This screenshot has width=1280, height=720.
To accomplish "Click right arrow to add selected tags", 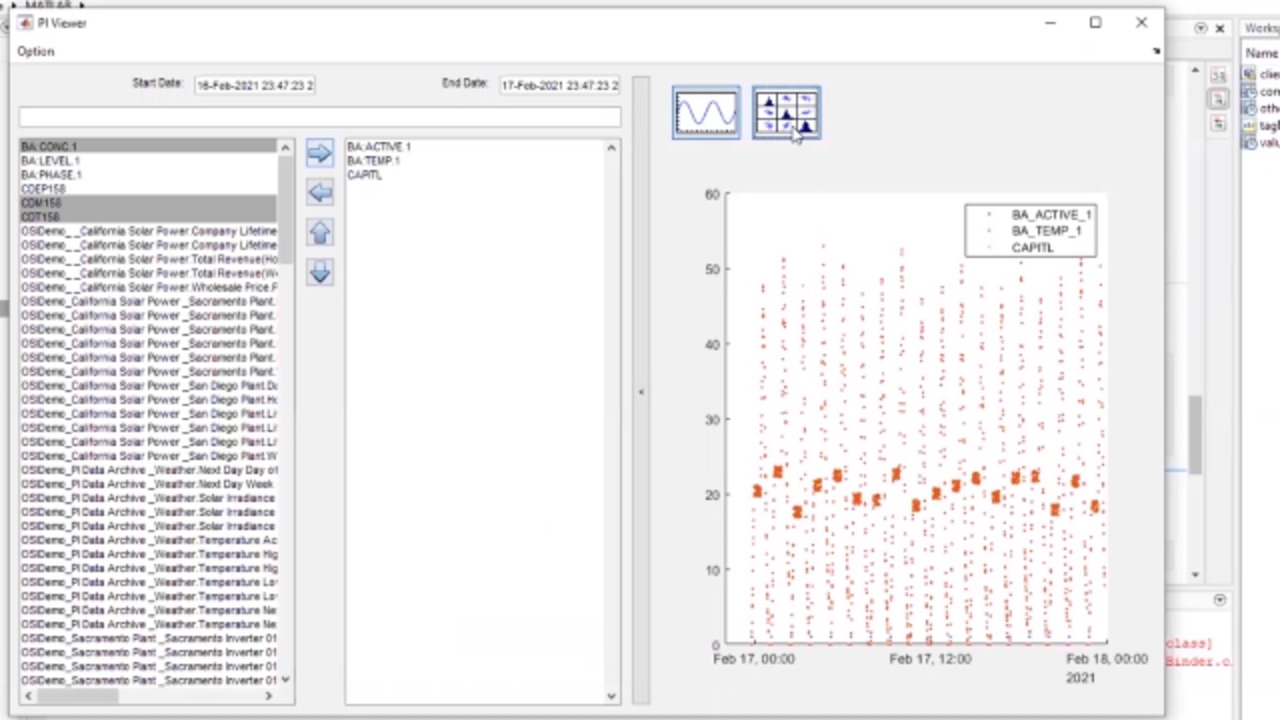I will [x=319, y=152].
